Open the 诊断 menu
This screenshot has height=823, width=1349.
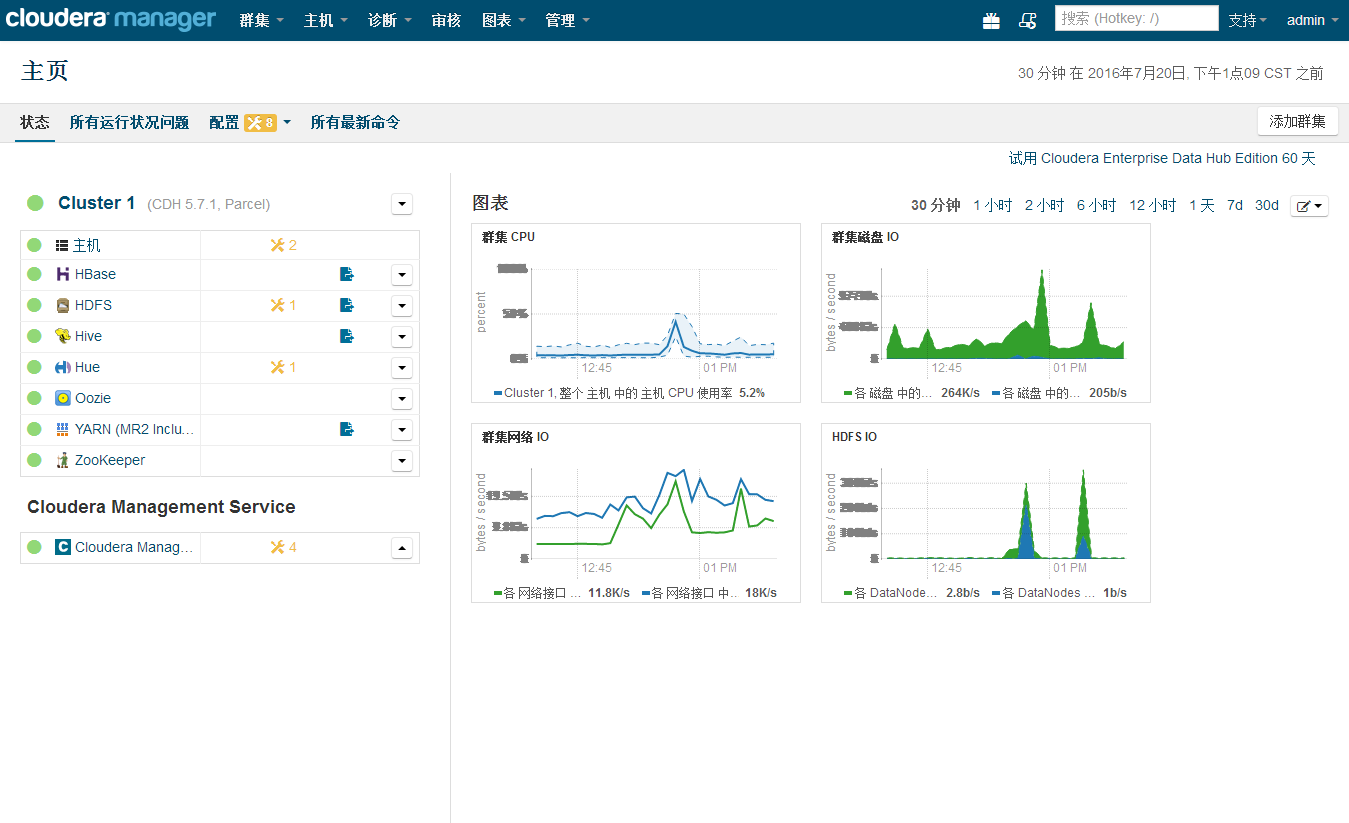tap(390, 20)
